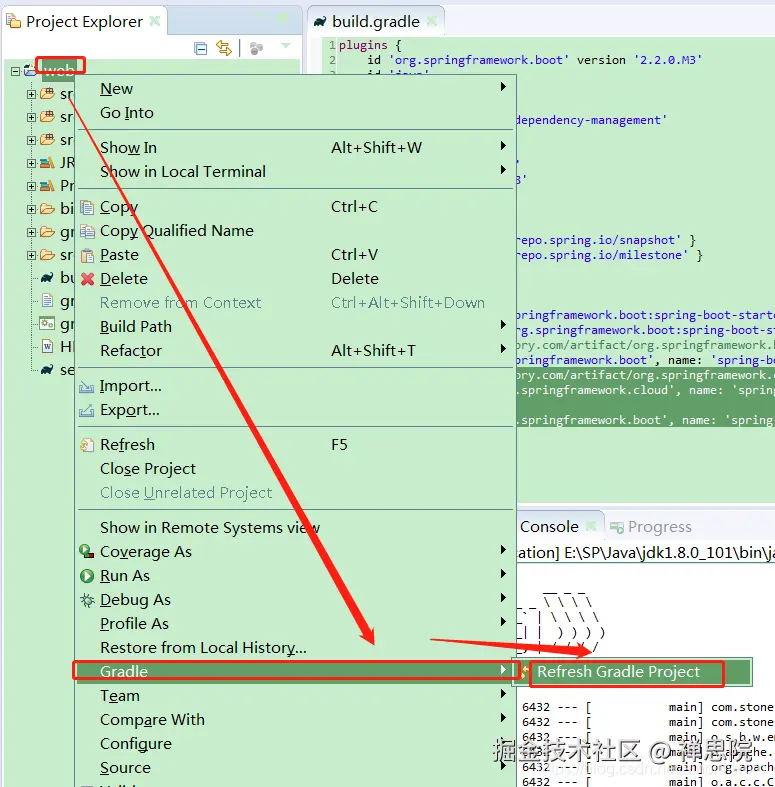This screenshot has height=787, width=775.
Task: Choose Delete with the red X icon
Action: click(296, 279)
